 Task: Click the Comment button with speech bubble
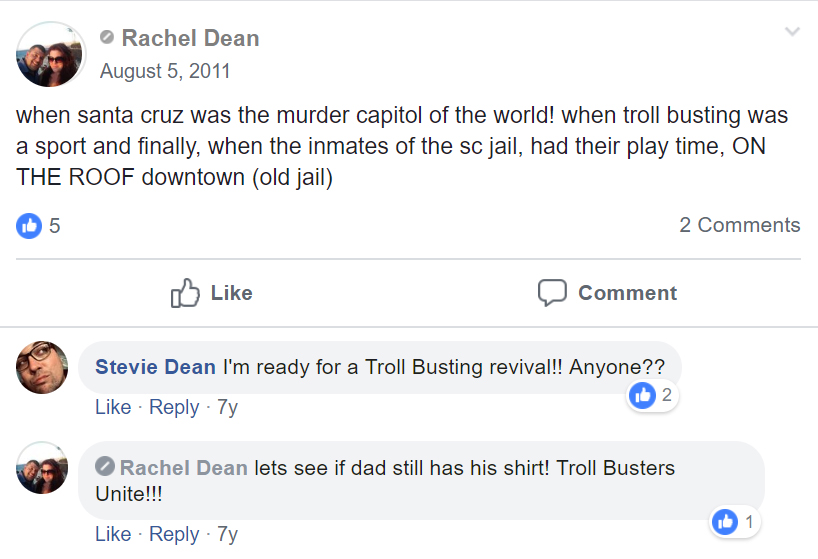click(607, 293)
